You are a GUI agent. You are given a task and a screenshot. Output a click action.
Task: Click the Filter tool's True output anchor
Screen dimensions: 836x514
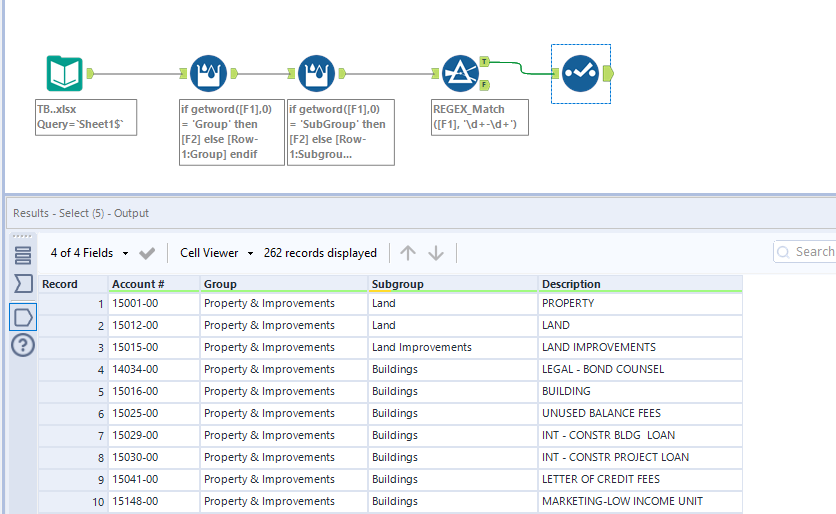tap(485, 61)
